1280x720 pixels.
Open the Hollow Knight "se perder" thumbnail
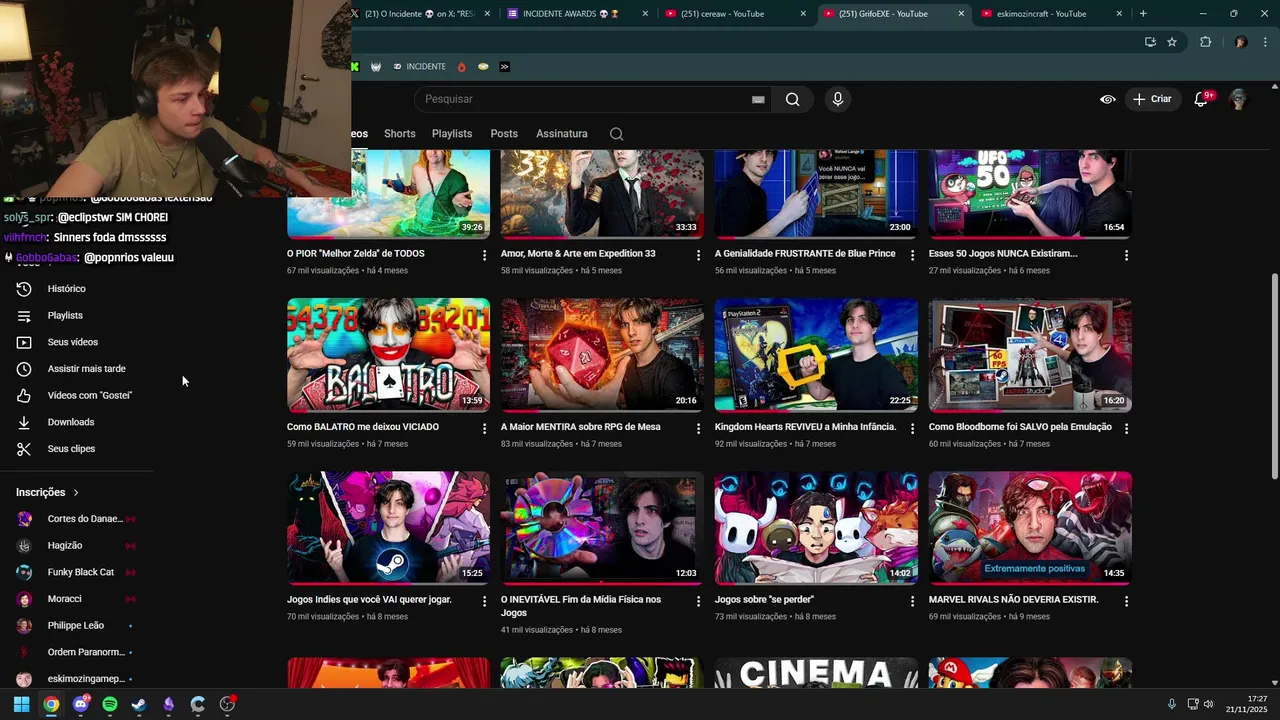click(816, 528)
